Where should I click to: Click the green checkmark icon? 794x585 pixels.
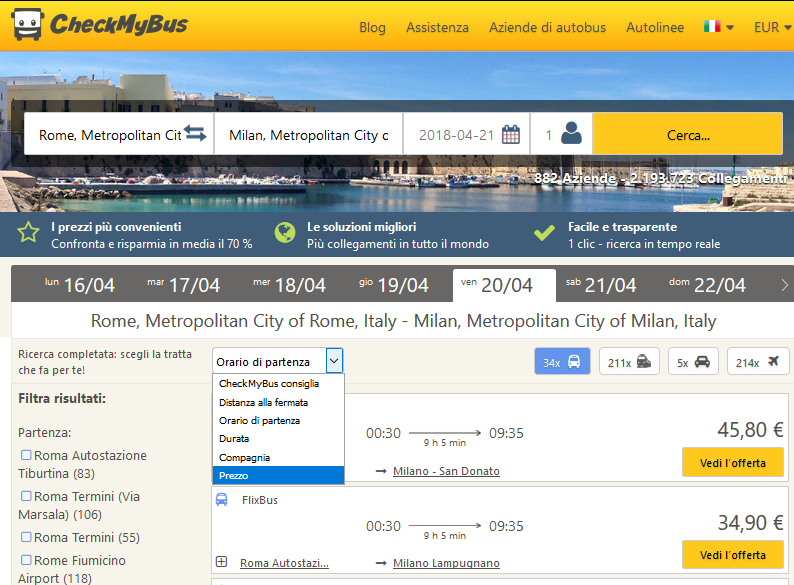coord(544,233)
